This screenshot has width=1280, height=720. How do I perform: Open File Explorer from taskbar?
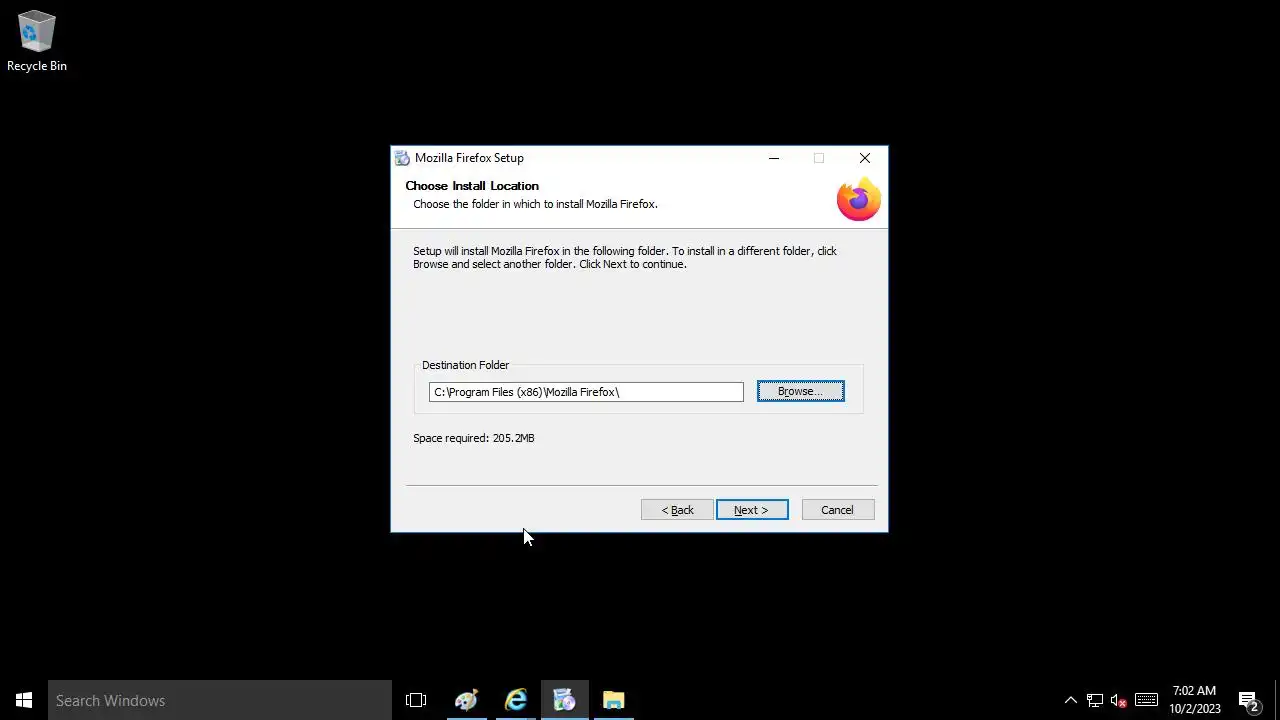coord(613,700)
